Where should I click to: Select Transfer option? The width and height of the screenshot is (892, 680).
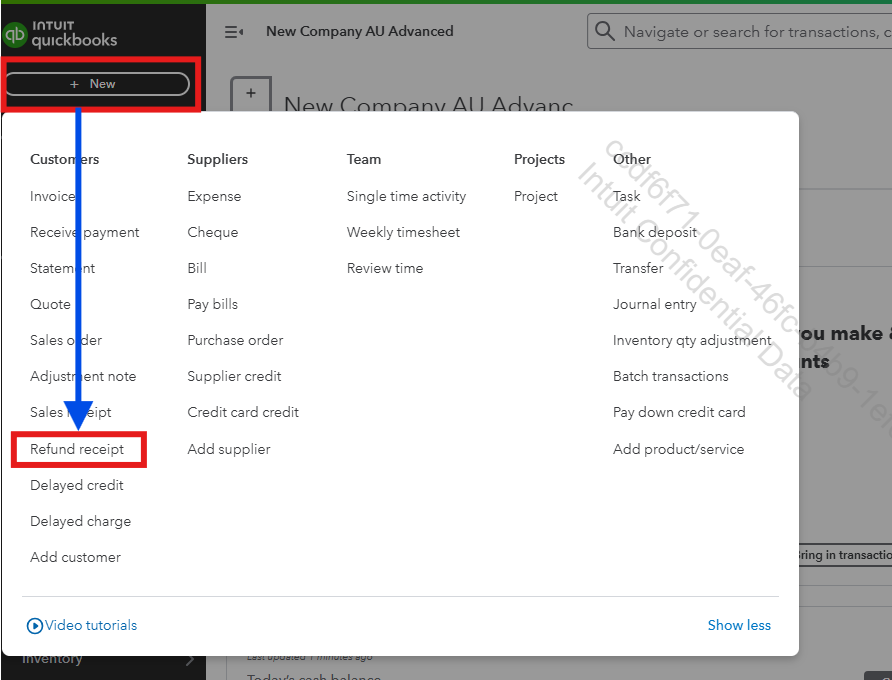tap(638, 268)
